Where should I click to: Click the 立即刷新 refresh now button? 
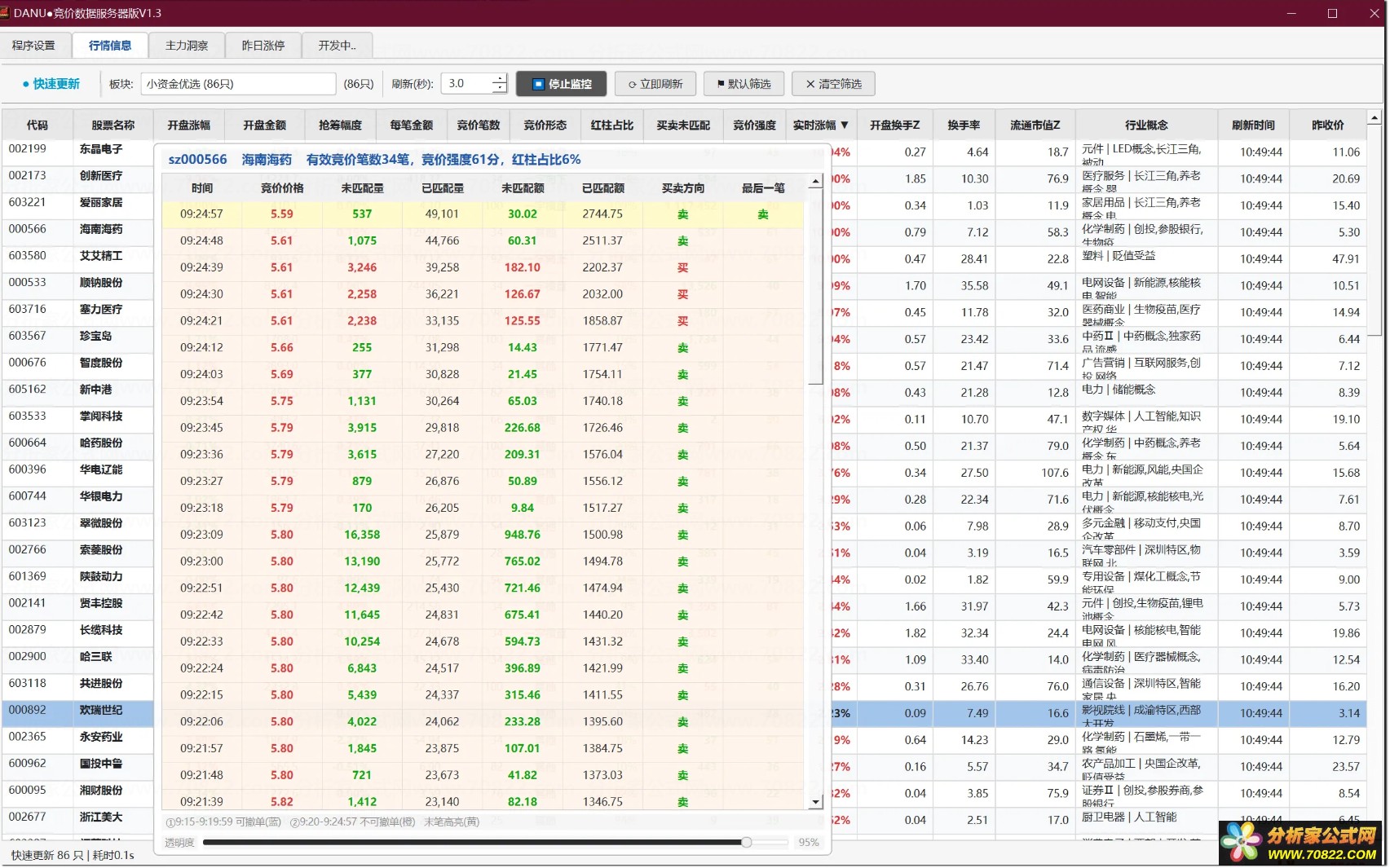pos(655,84)
